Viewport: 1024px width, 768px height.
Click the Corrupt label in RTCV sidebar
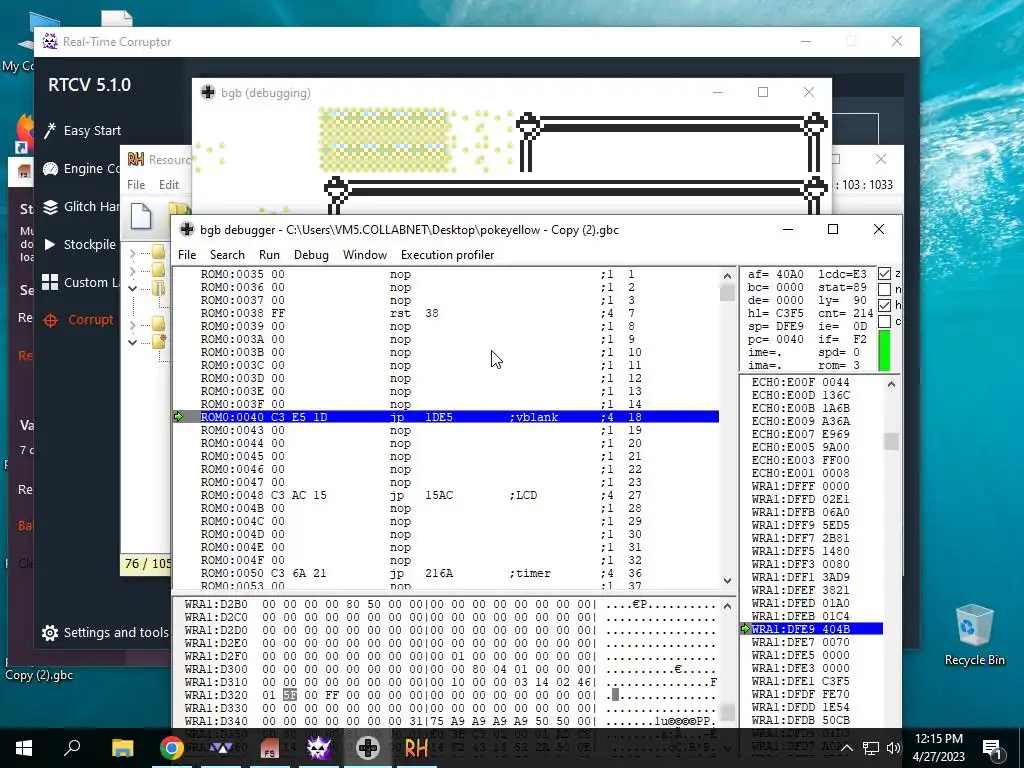pyautogui.click(x=91, y=320)
